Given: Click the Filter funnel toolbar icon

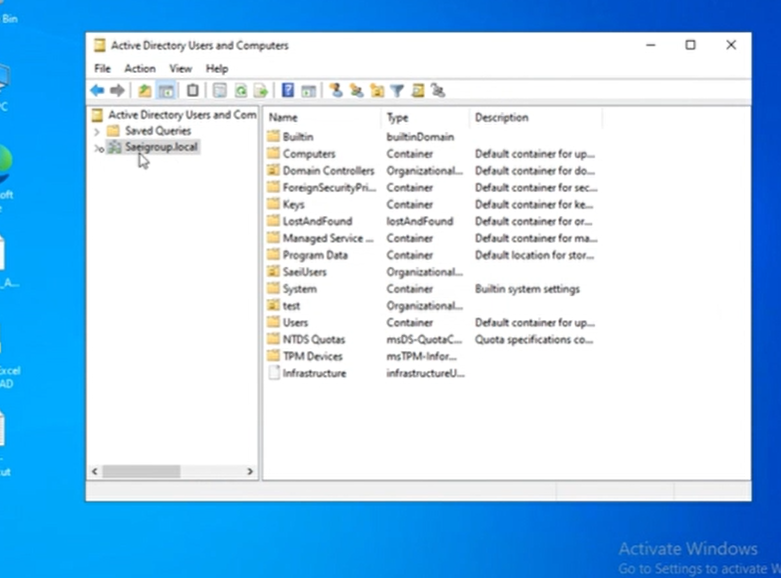Looking at the screenshot, I should (x=397, y=91).
